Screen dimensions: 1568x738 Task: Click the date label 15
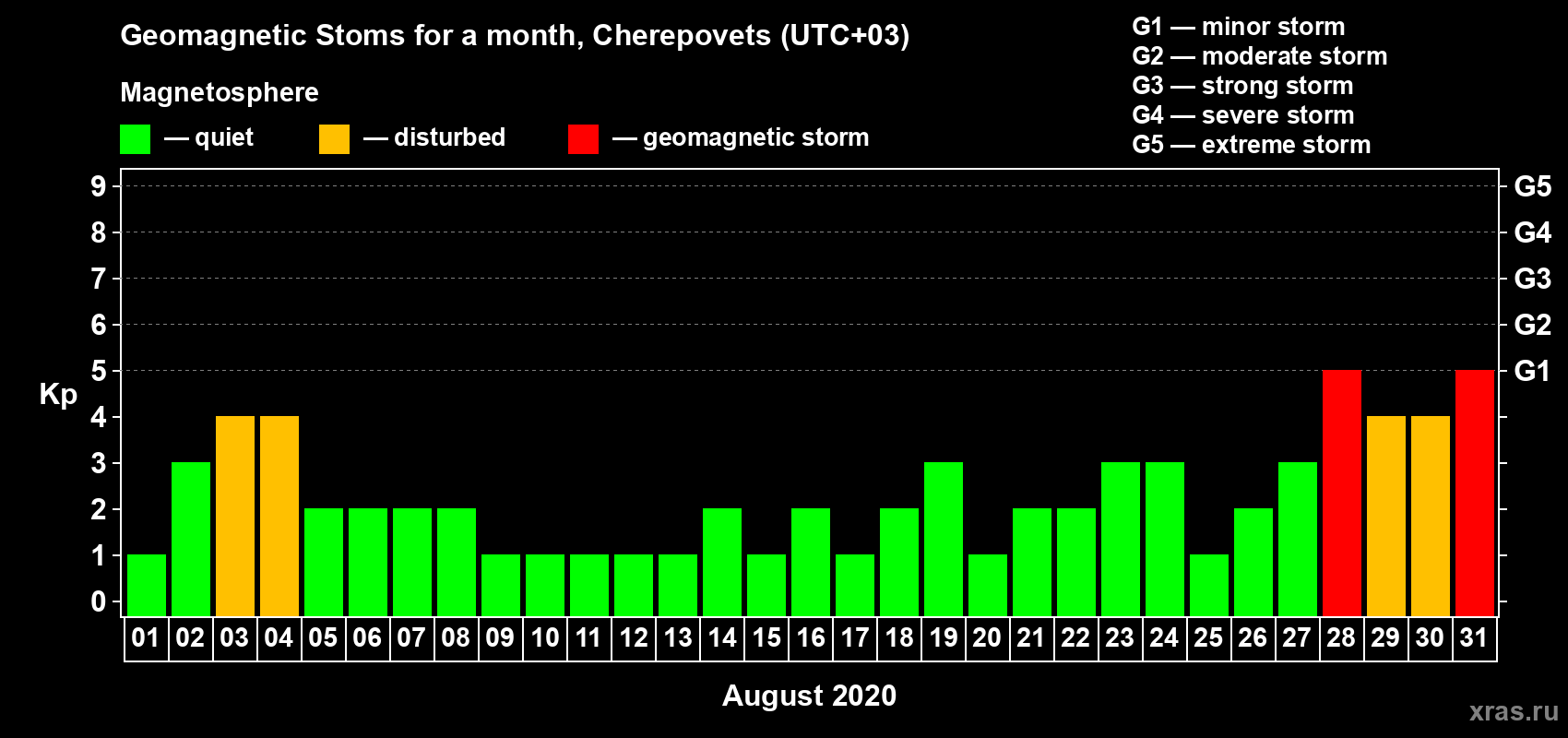(x=766, y=638)
